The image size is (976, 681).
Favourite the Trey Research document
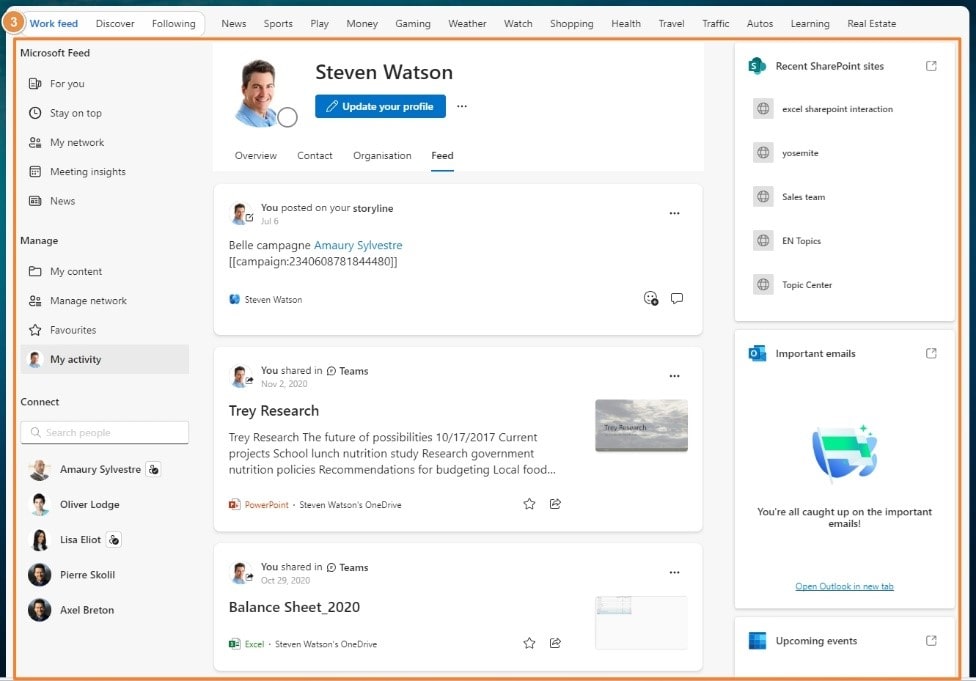529,504
